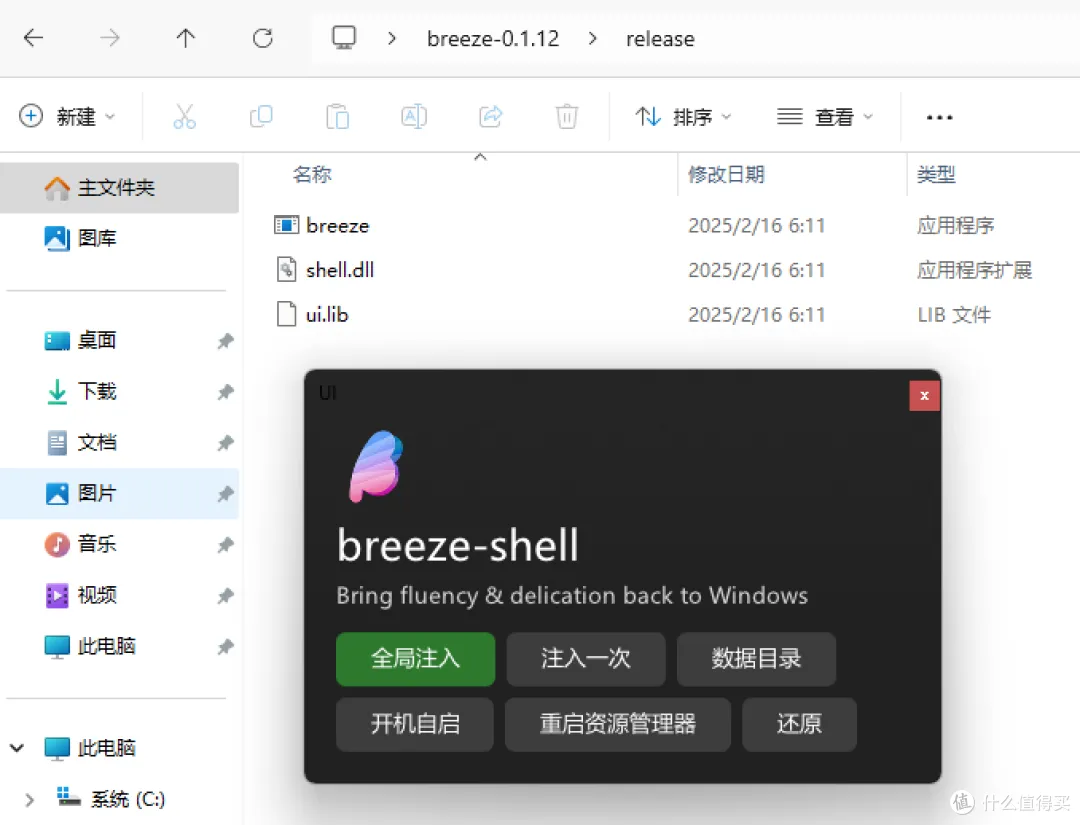Click 注入一次 to inject once
1080x825 pixels.
click(585, 658)
